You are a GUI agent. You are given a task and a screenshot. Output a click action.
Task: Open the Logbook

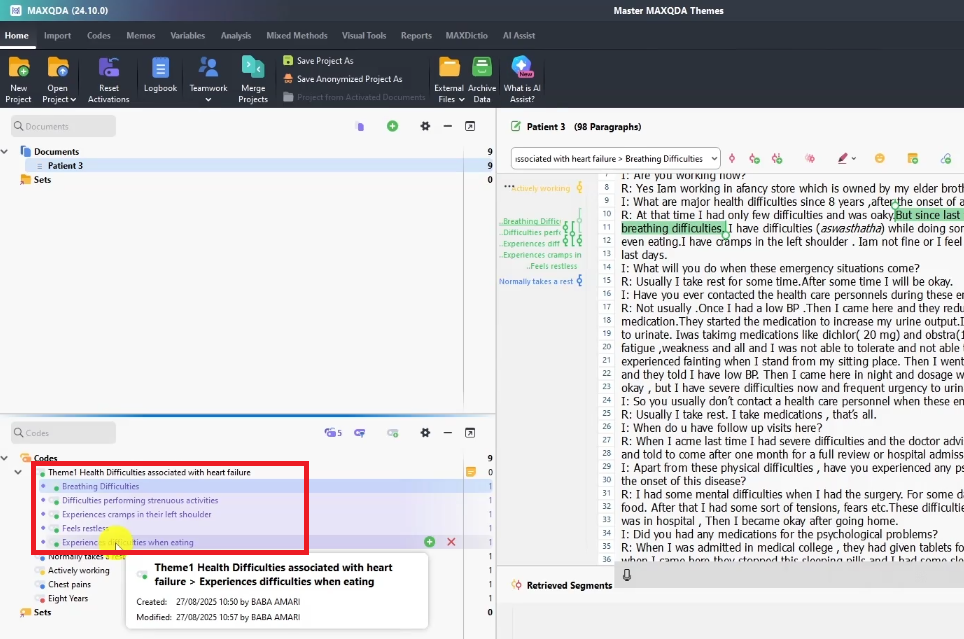click(x=160, y=69)
